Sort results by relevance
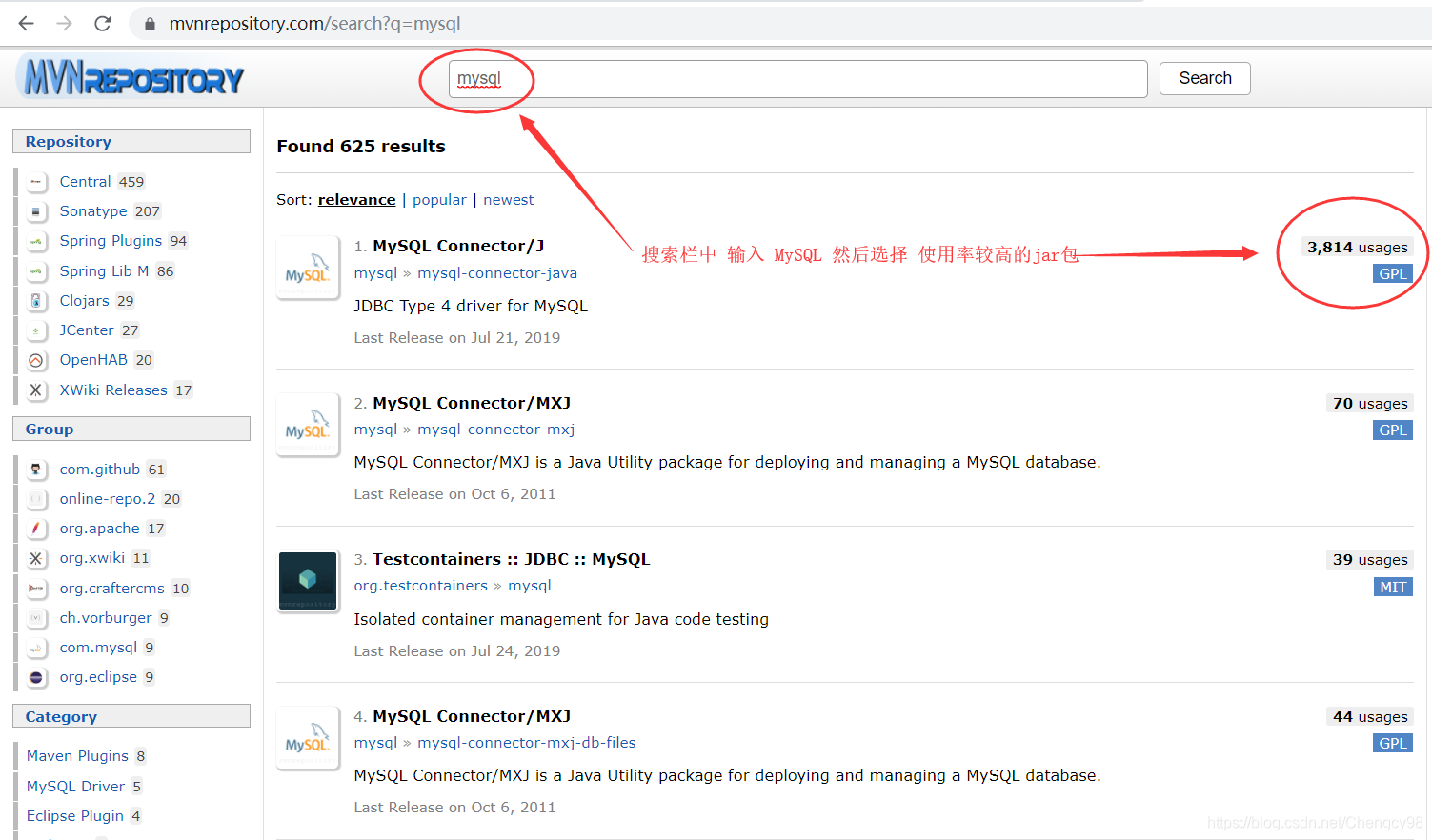The image size is (1432, 840). (x=356, y=200)
